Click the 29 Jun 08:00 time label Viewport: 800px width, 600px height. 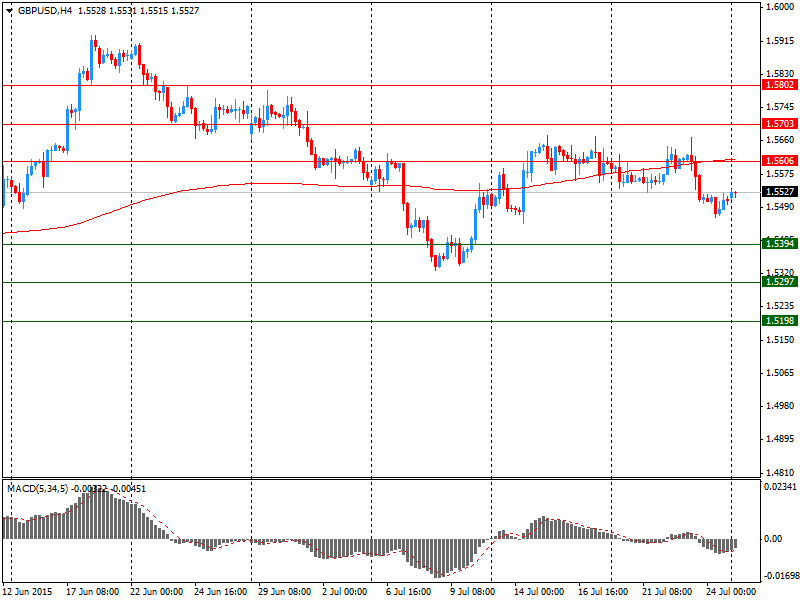click(x=284, y=592)
